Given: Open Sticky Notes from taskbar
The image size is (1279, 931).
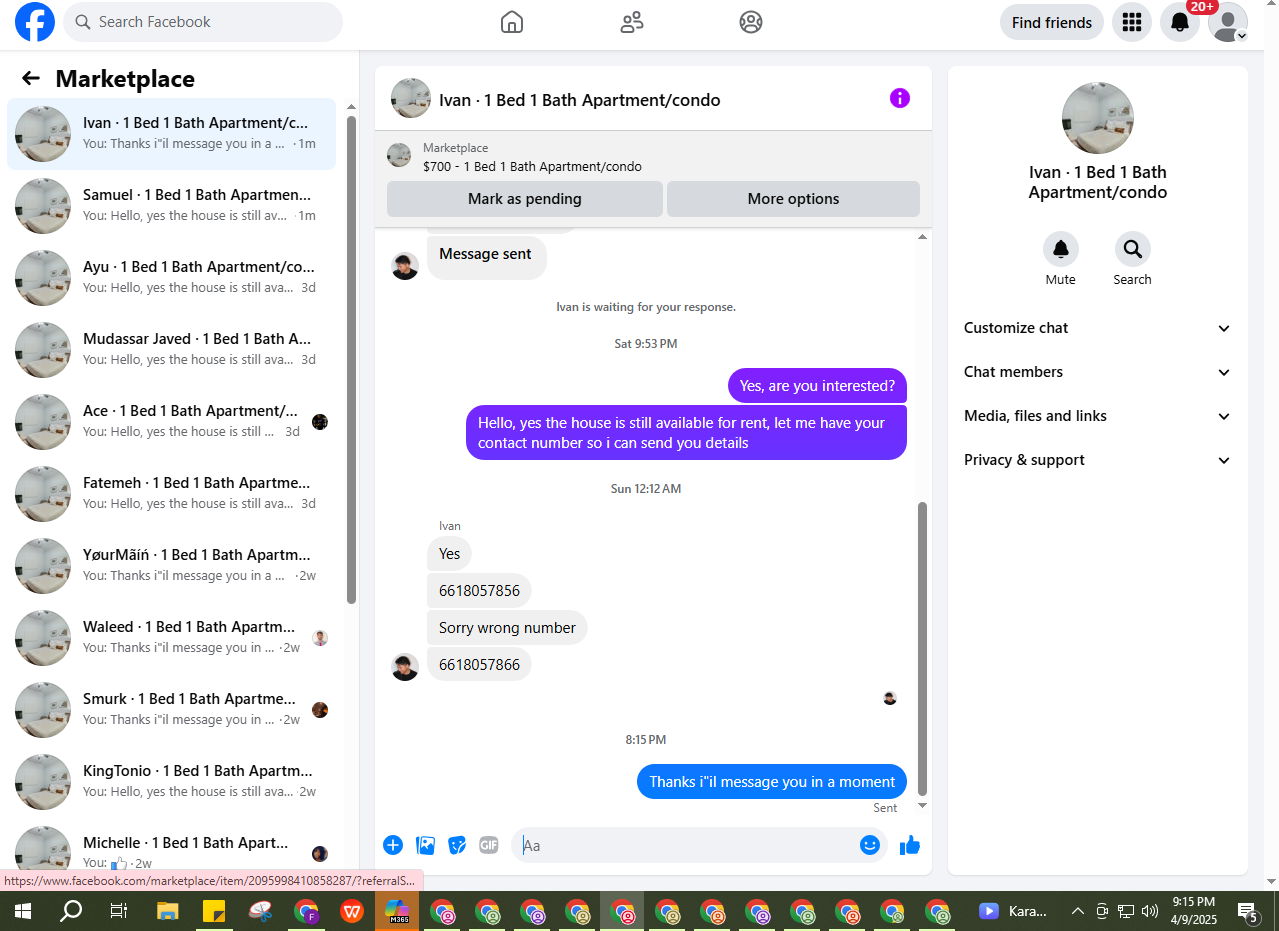Looking at the screenshot, I should tap(213, 911).
